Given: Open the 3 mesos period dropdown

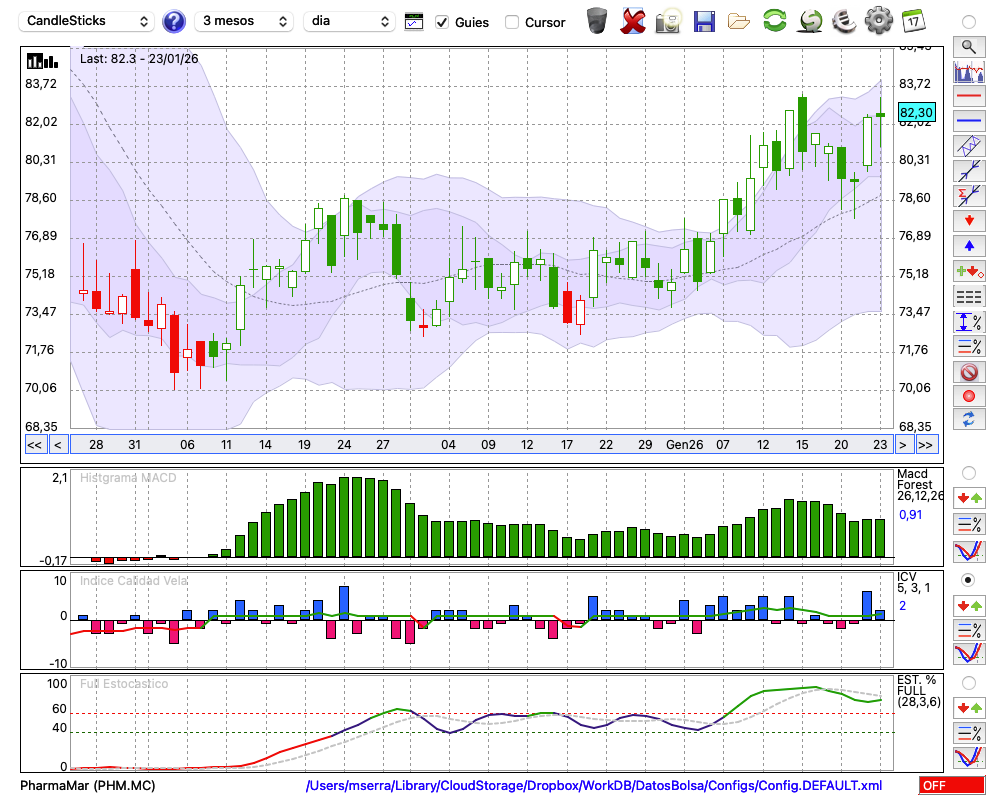Looking at the screenshot, I should (x=244, y=21).
